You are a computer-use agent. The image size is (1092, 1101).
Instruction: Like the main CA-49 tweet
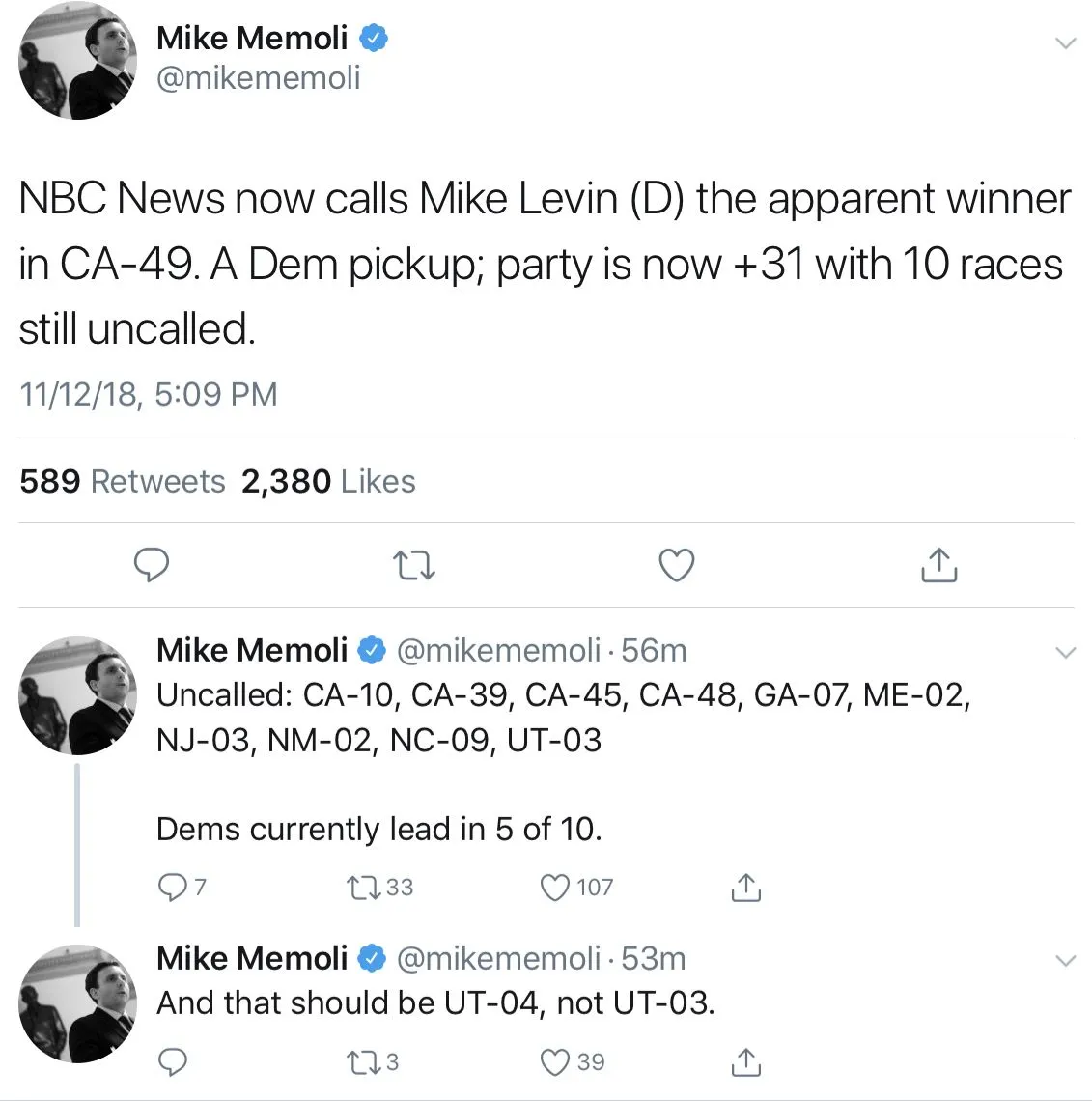pyautogui.click(x=676, y=565)
